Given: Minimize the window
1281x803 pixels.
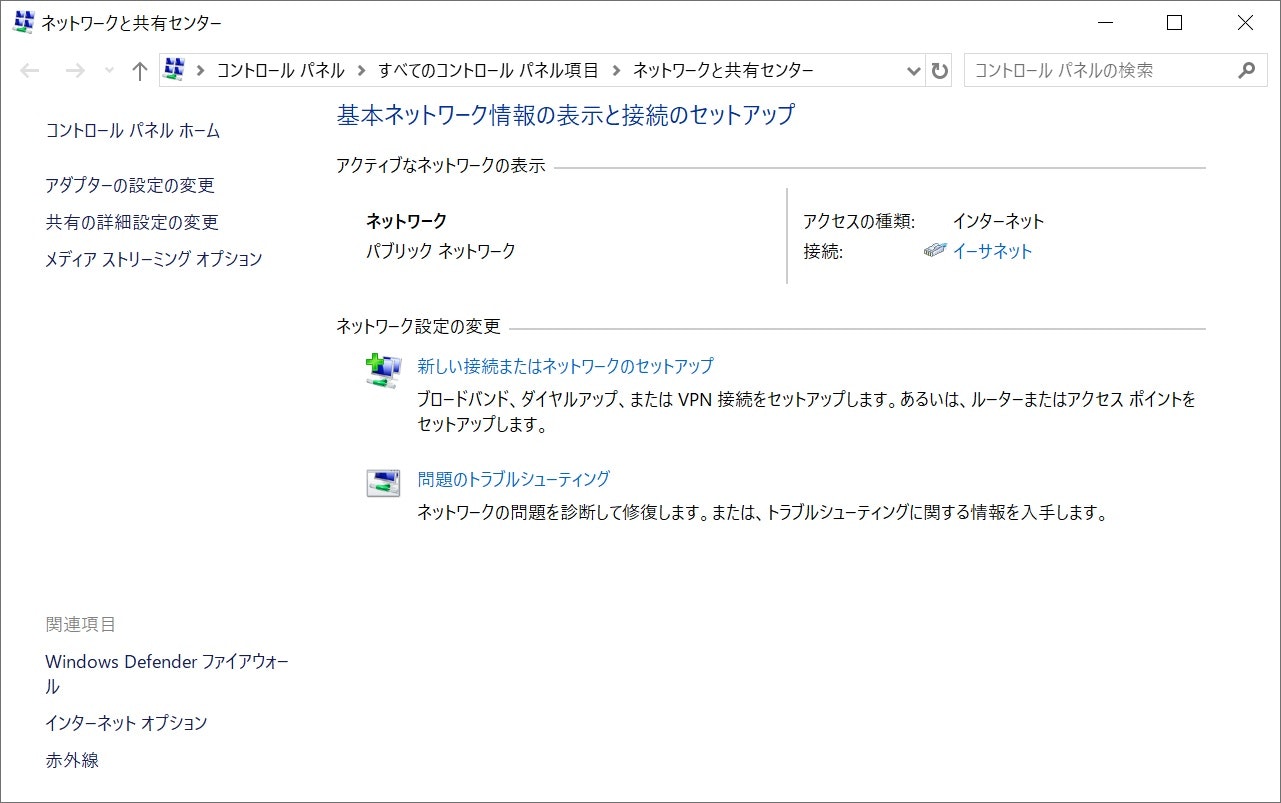Looking at the screenshot, I should click(x=1104, y=23).
